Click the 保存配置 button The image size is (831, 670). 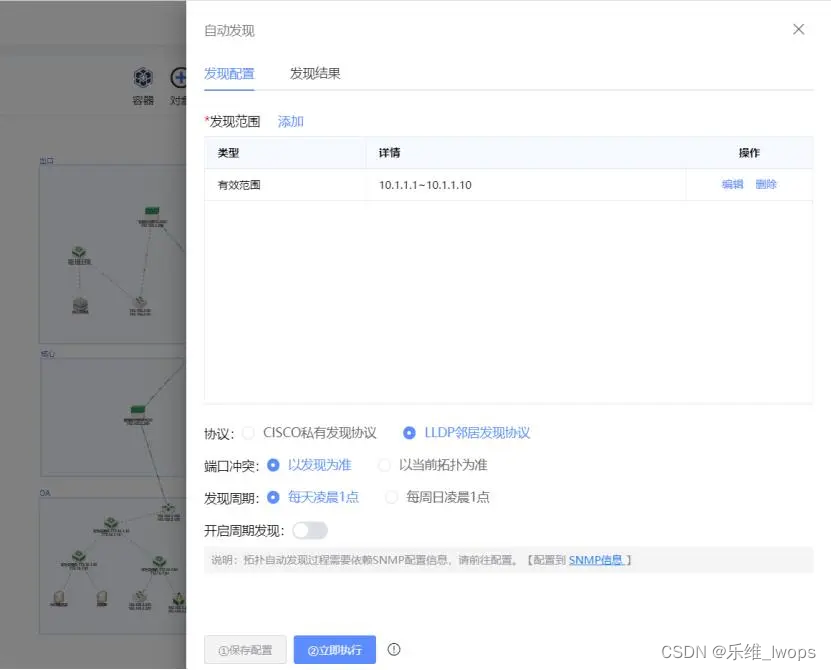pyautogui.click(x=245, y=649)
